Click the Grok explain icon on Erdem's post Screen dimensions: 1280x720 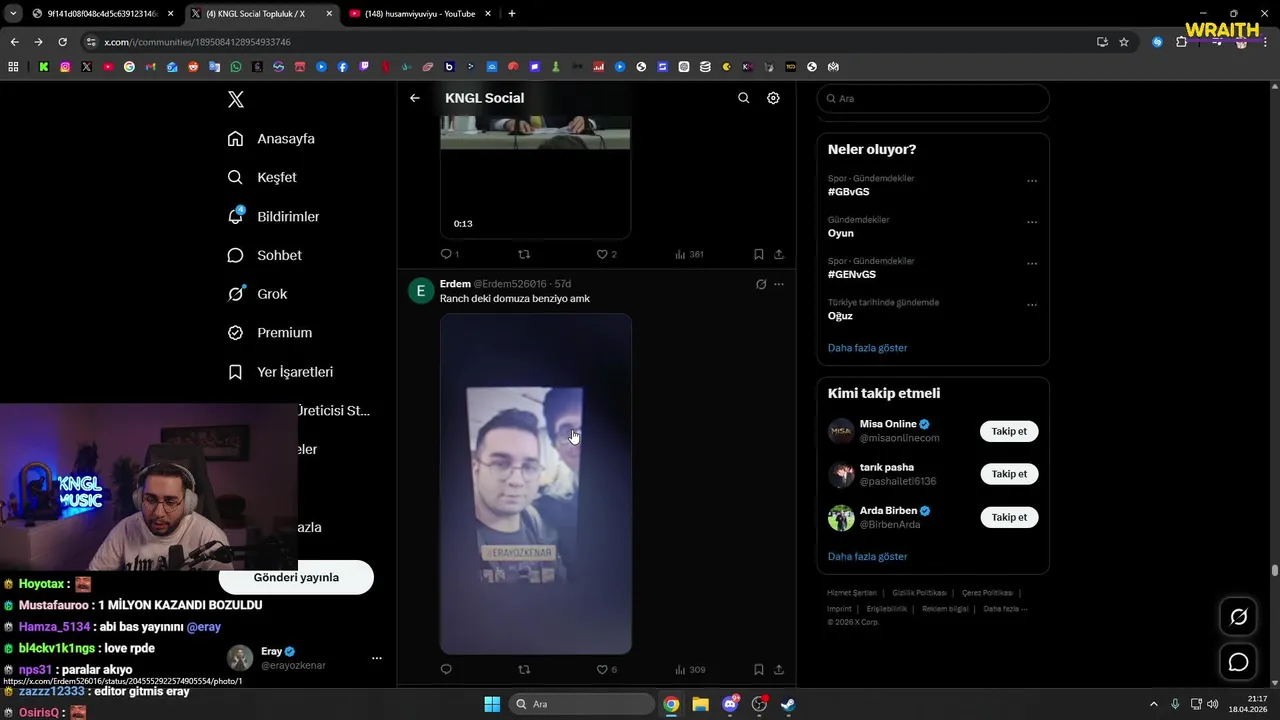pos(761,284)
